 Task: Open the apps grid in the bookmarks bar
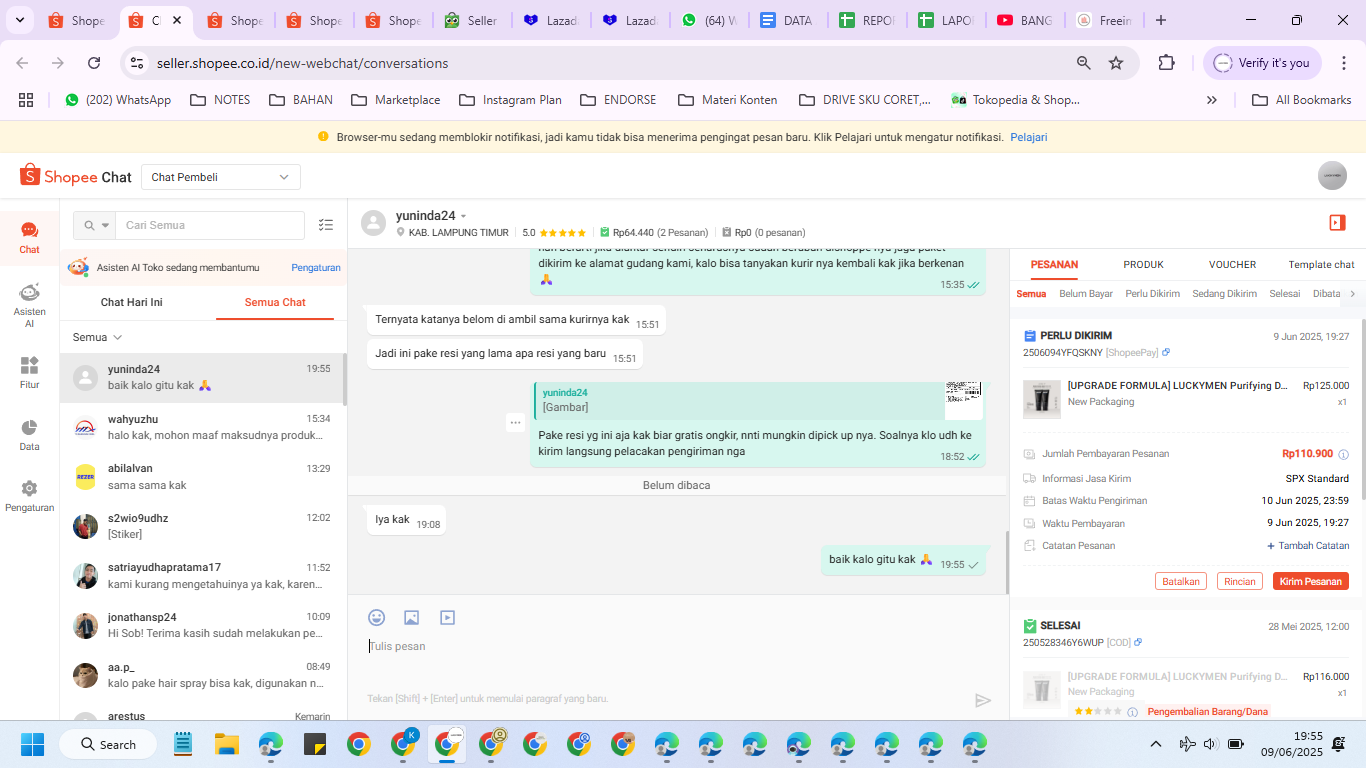(x=26, y=100)
